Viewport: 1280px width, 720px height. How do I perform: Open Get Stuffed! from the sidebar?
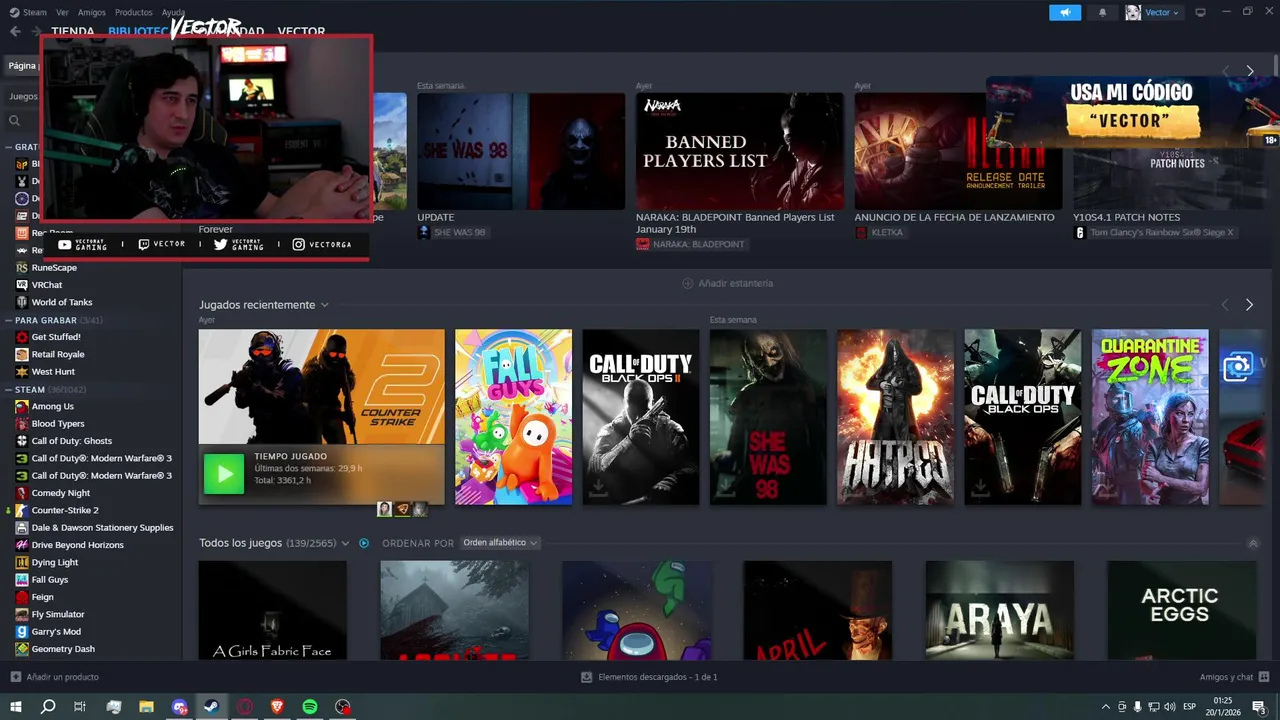click(56, 337)
